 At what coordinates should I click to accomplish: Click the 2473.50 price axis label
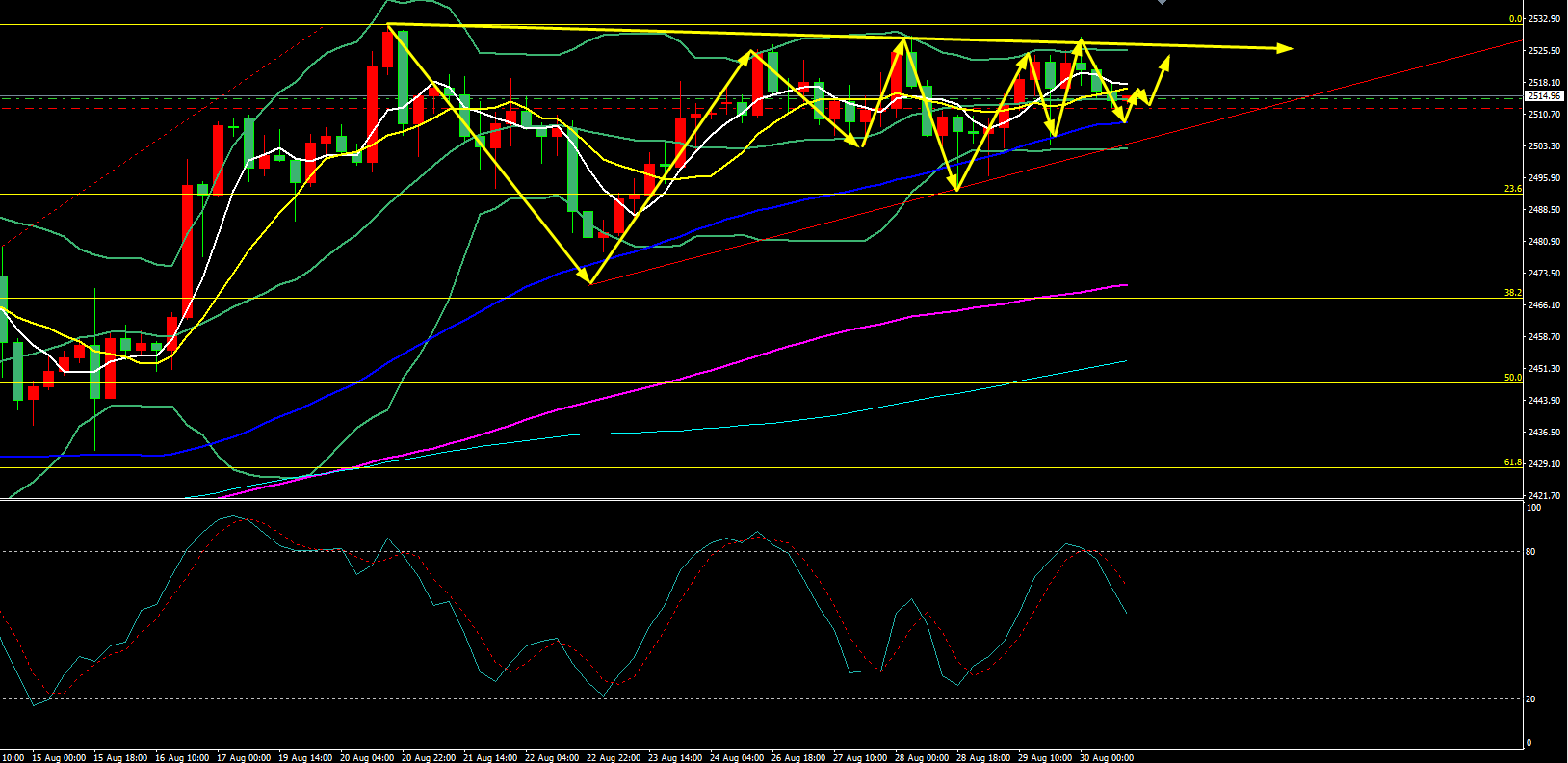[x=1544, y=274]
